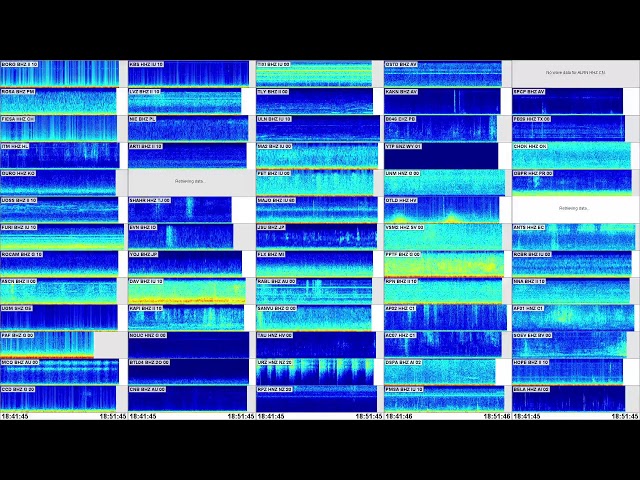The width and height of the screenshot is (640, 480).
Task: Select the SPCP BHZ AV spectrogram
Action: [x=568, y=101]
